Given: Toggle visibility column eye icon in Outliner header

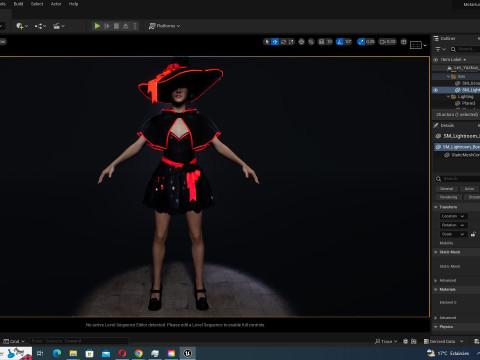Looking at the screenshot, I should click(x=435, y=60).
